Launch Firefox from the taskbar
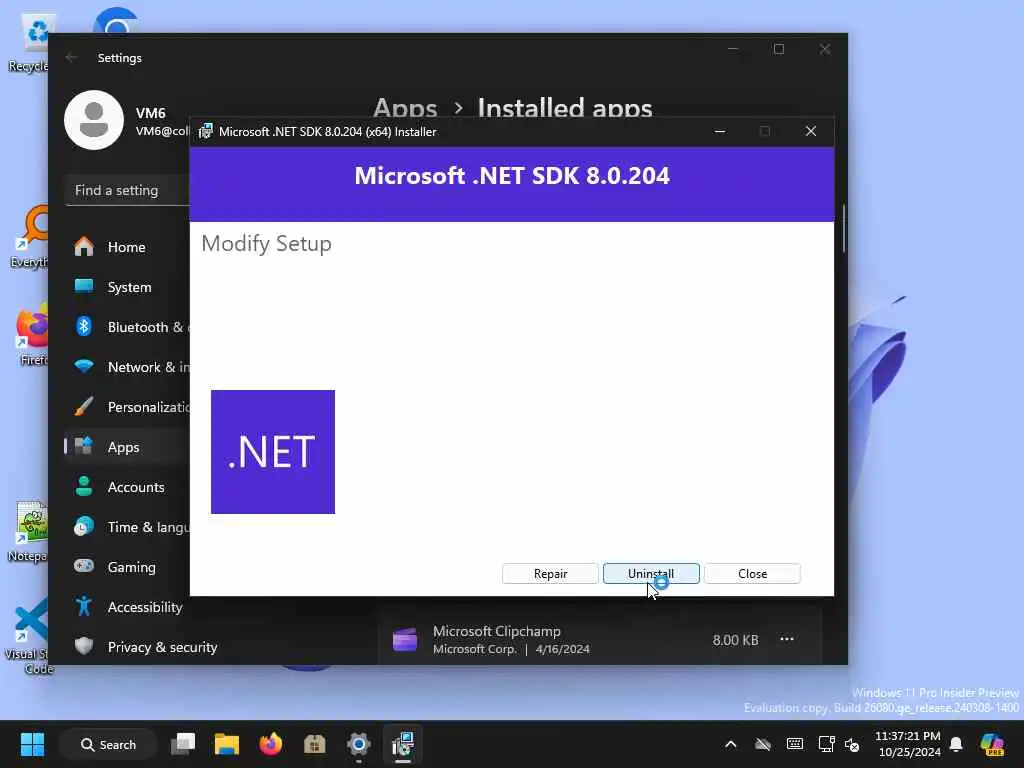Image resolution: width=1024 pixels, height=768 pixels. click(270, 744)
